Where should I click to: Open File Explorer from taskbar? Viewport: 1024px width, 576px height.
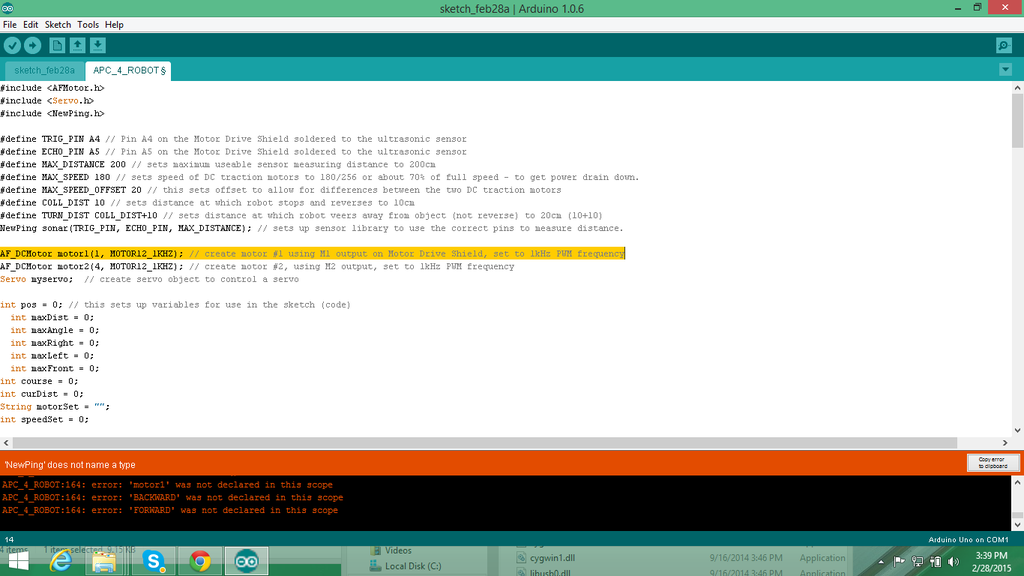pyautogui.click(x=104, y=562)
